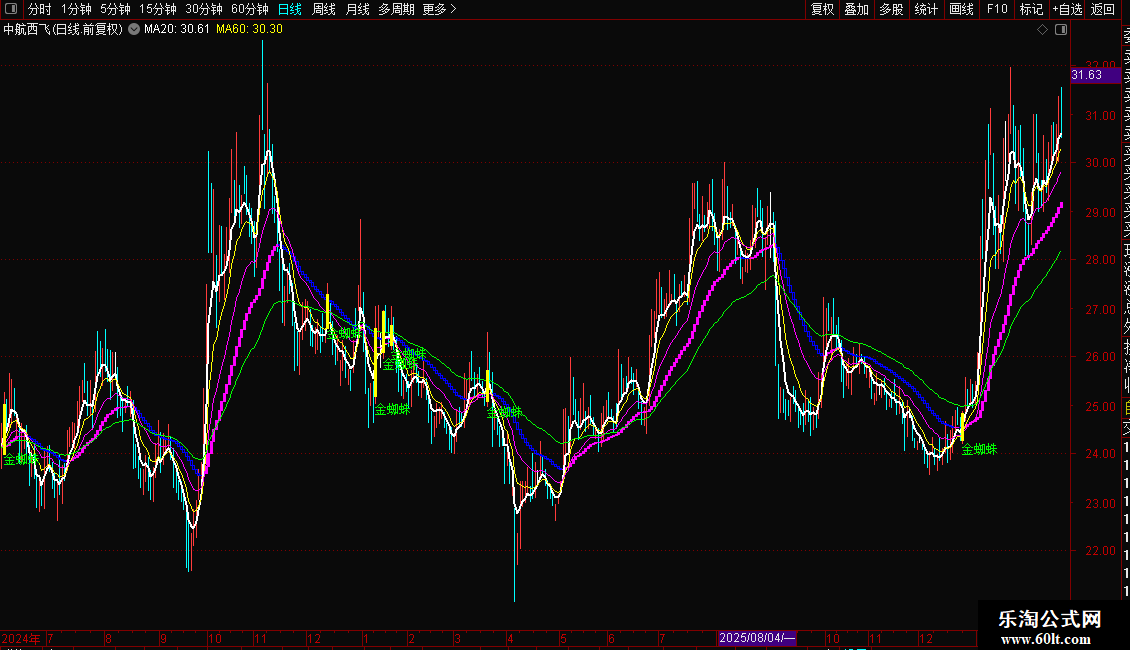Open the 复权 adjustment menu
Screen dimensions: 1130x650
pos(822,9)
